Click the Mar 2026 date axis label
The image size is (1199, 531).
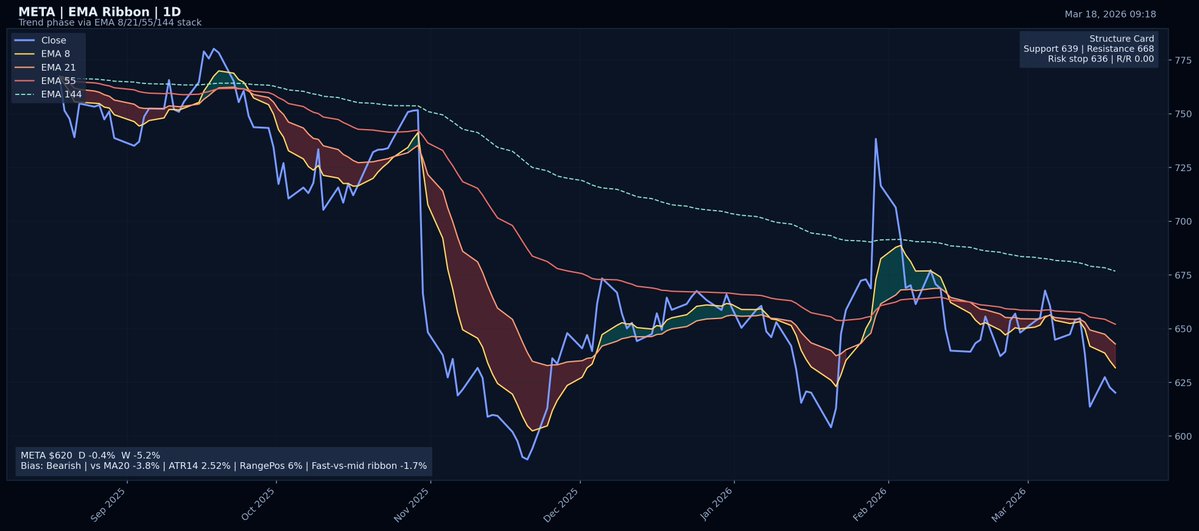click(x=1010, y=505)
